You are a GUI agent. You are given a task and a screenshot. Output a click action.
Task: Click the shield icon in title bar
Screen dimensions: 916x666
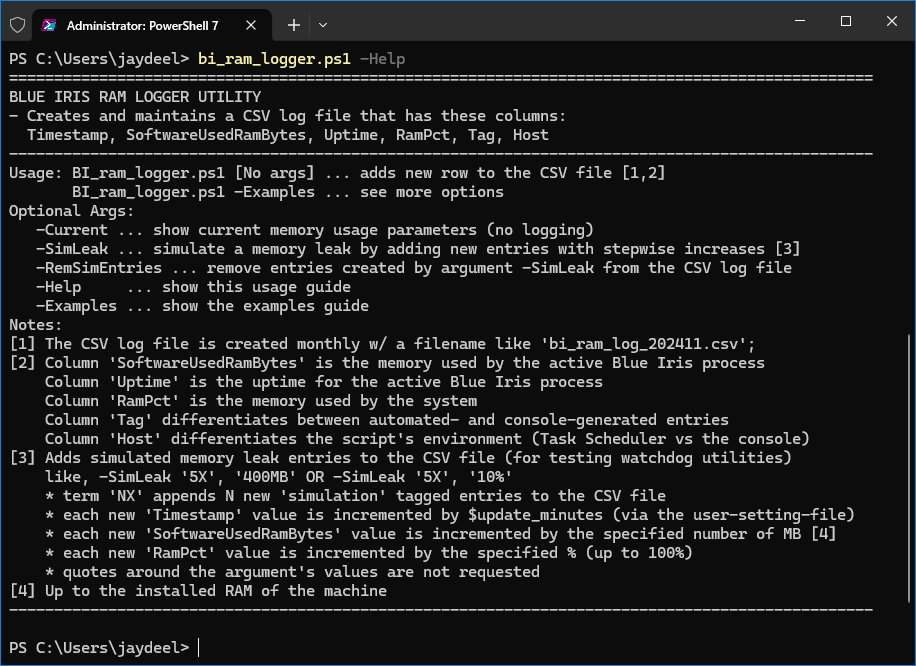[18, 25]
